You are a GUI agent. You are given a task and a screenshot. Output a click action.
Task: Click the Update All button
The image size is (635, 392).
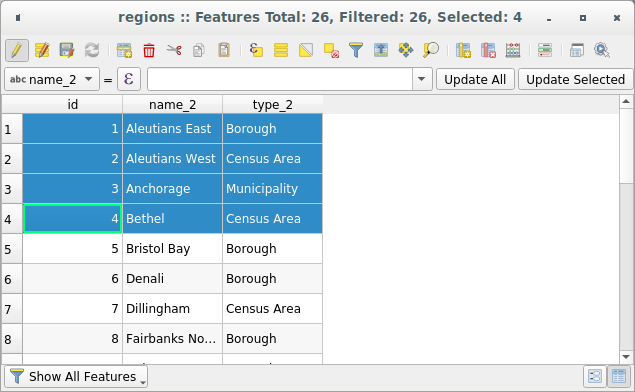click(475, 79)
